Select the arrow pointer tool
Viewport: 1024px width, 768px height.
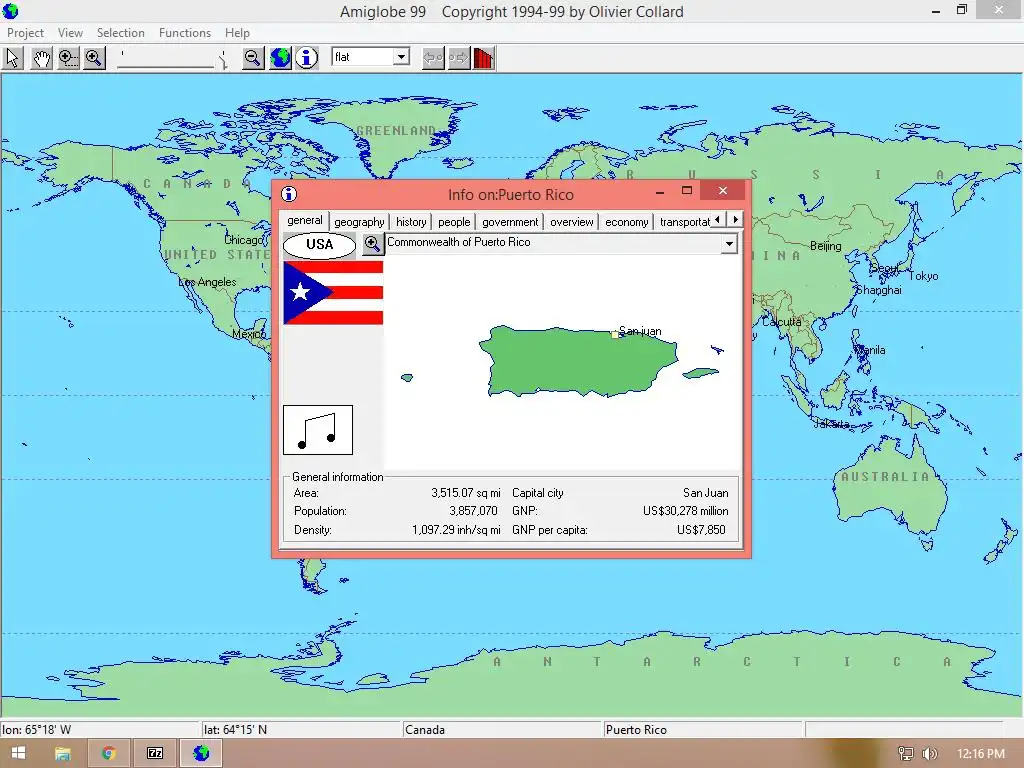coord(13,58)
